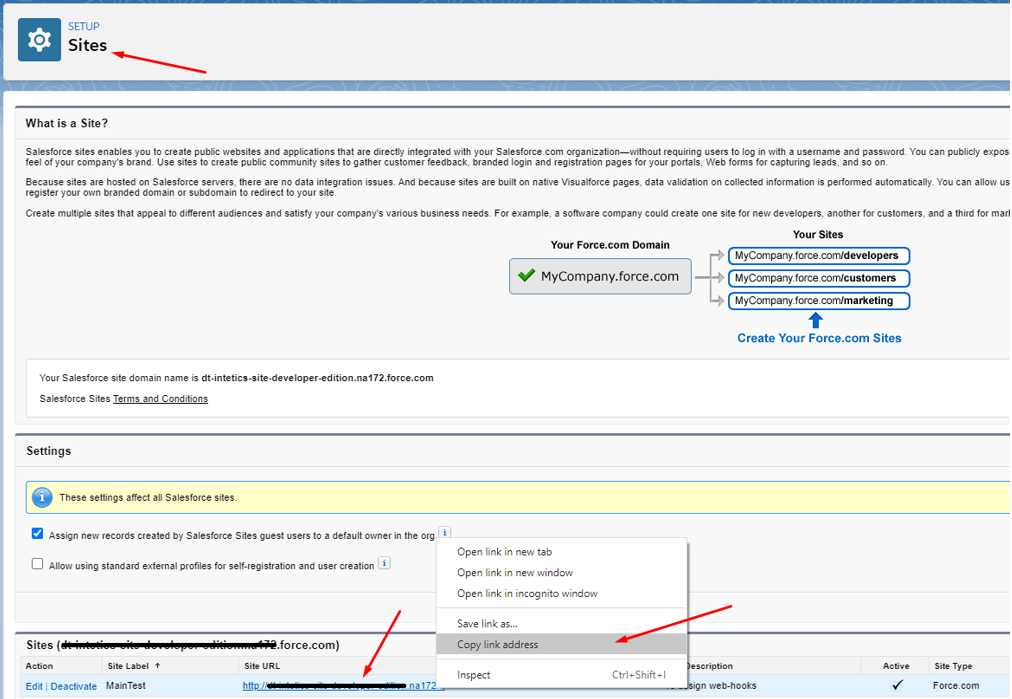
Task: Click the What is a Site? heading
Action: point(66,123)
